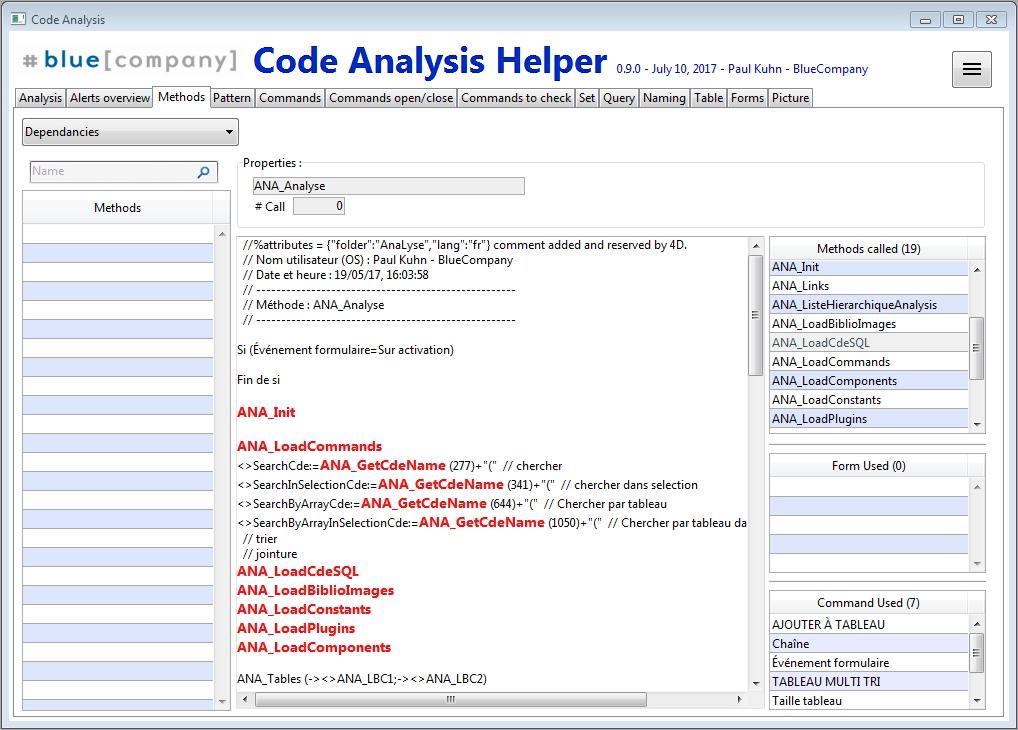
Task: Click Command Used list scrollbar thumb
Action: pyautogui.click(x=976, y=653)
